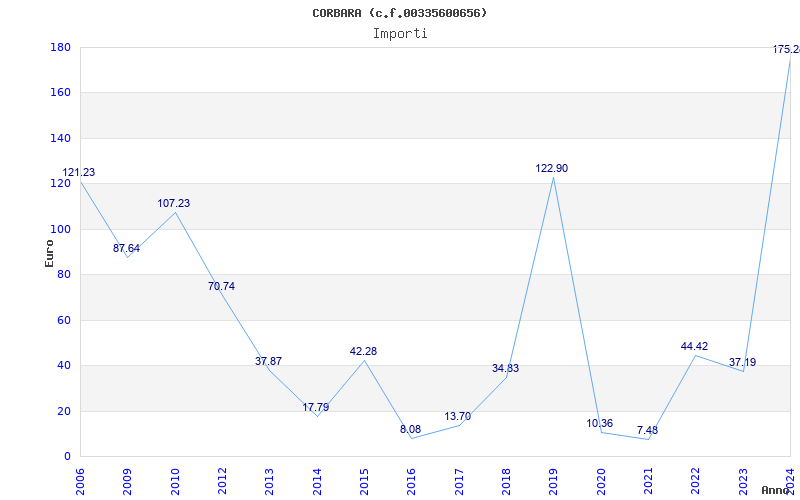
Task: Click the 121.23 data label for 2006
Action: click(79, 172)
